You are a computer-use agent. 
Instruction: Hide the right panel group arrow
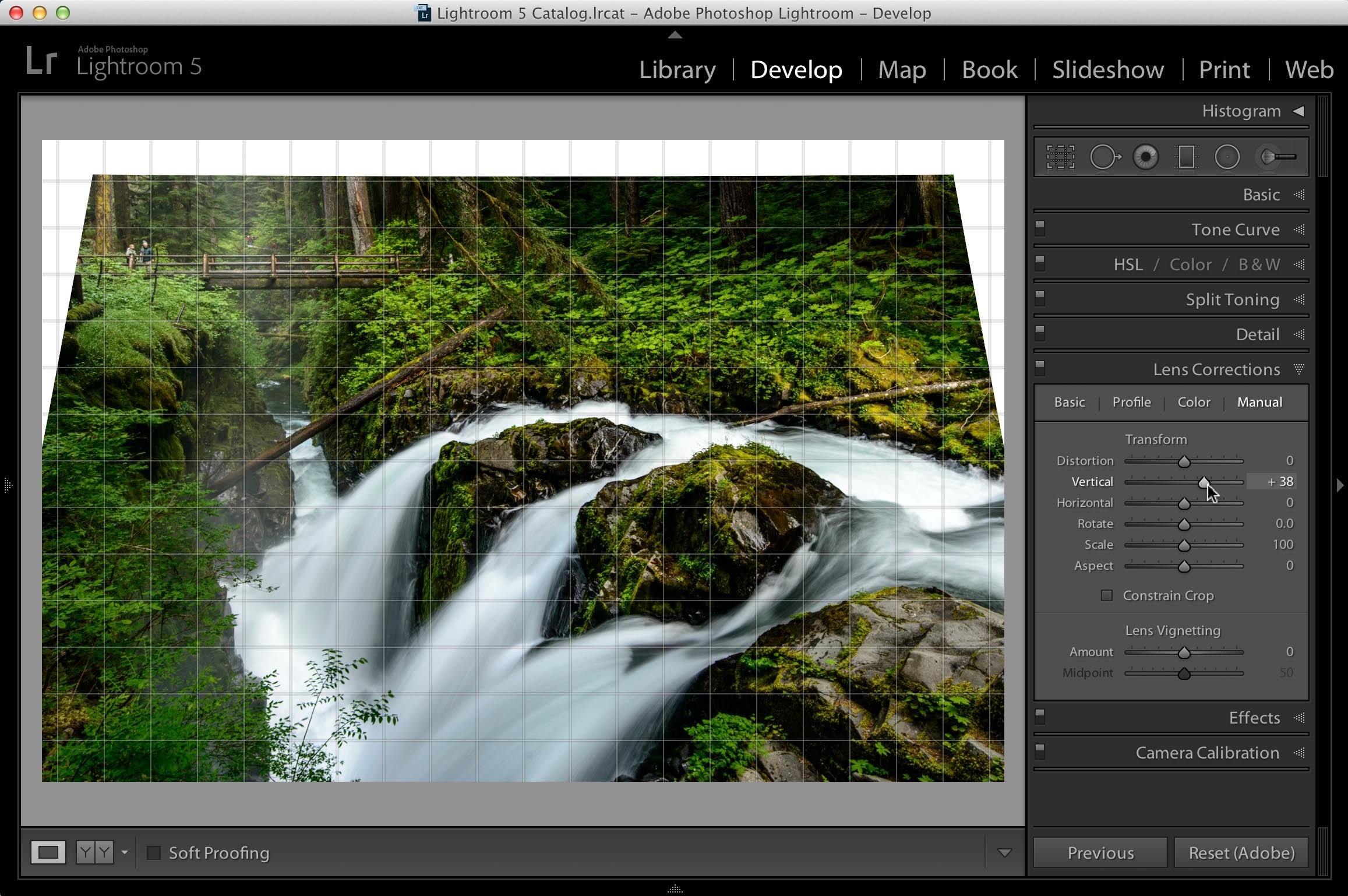click(1340, 485)
